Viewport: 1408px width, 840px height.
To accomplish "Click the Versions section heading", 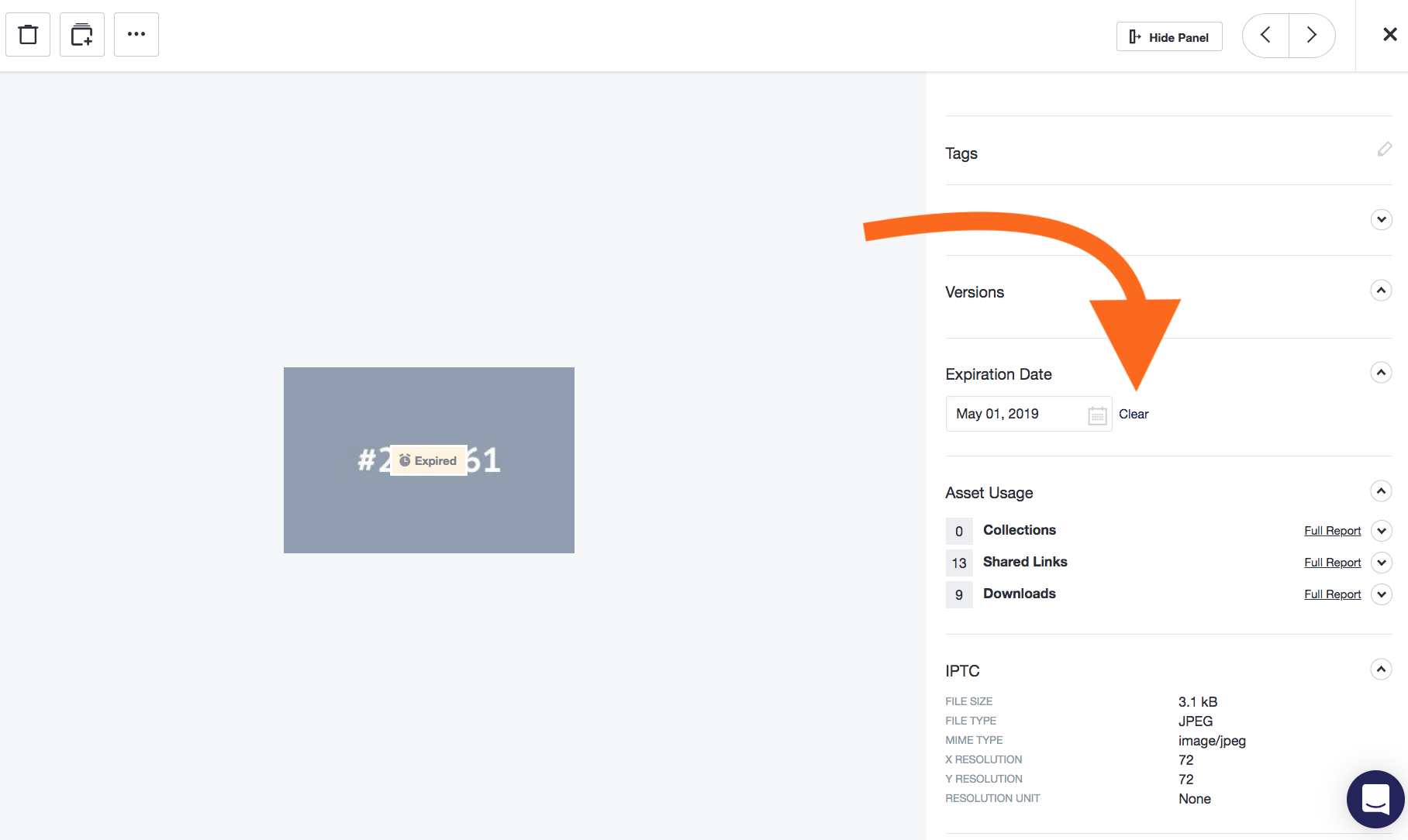I will [x=975, y=292].
